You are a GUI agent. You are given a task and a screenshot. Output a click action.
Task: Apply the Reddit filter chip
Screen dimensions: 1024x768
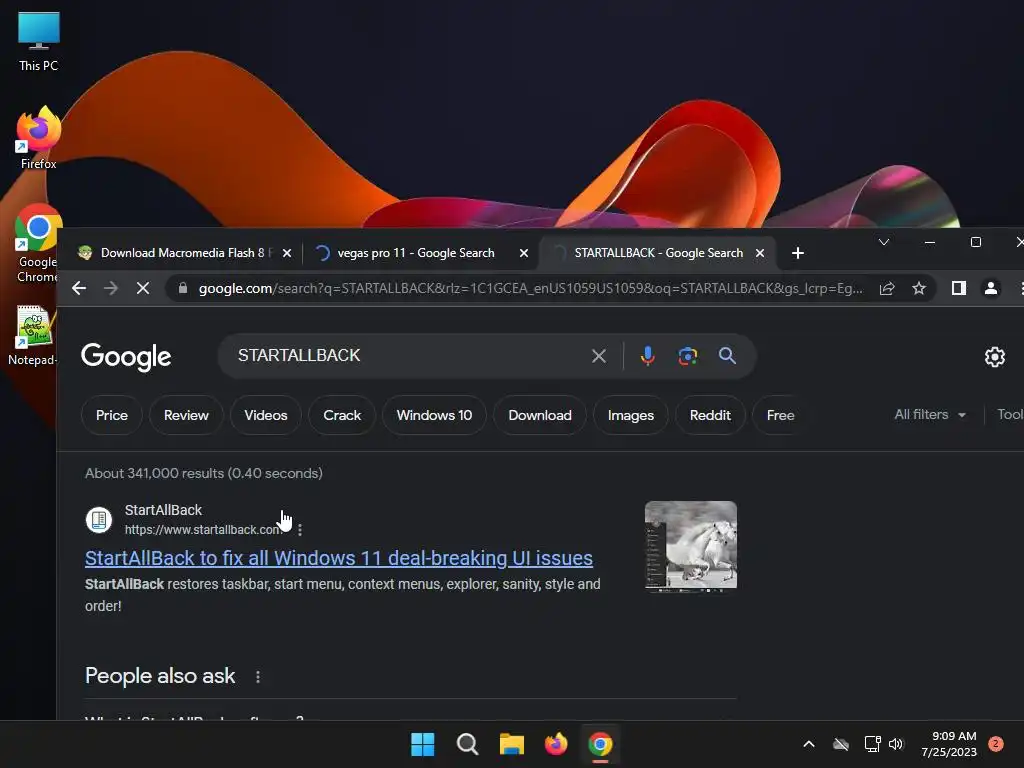711,415
